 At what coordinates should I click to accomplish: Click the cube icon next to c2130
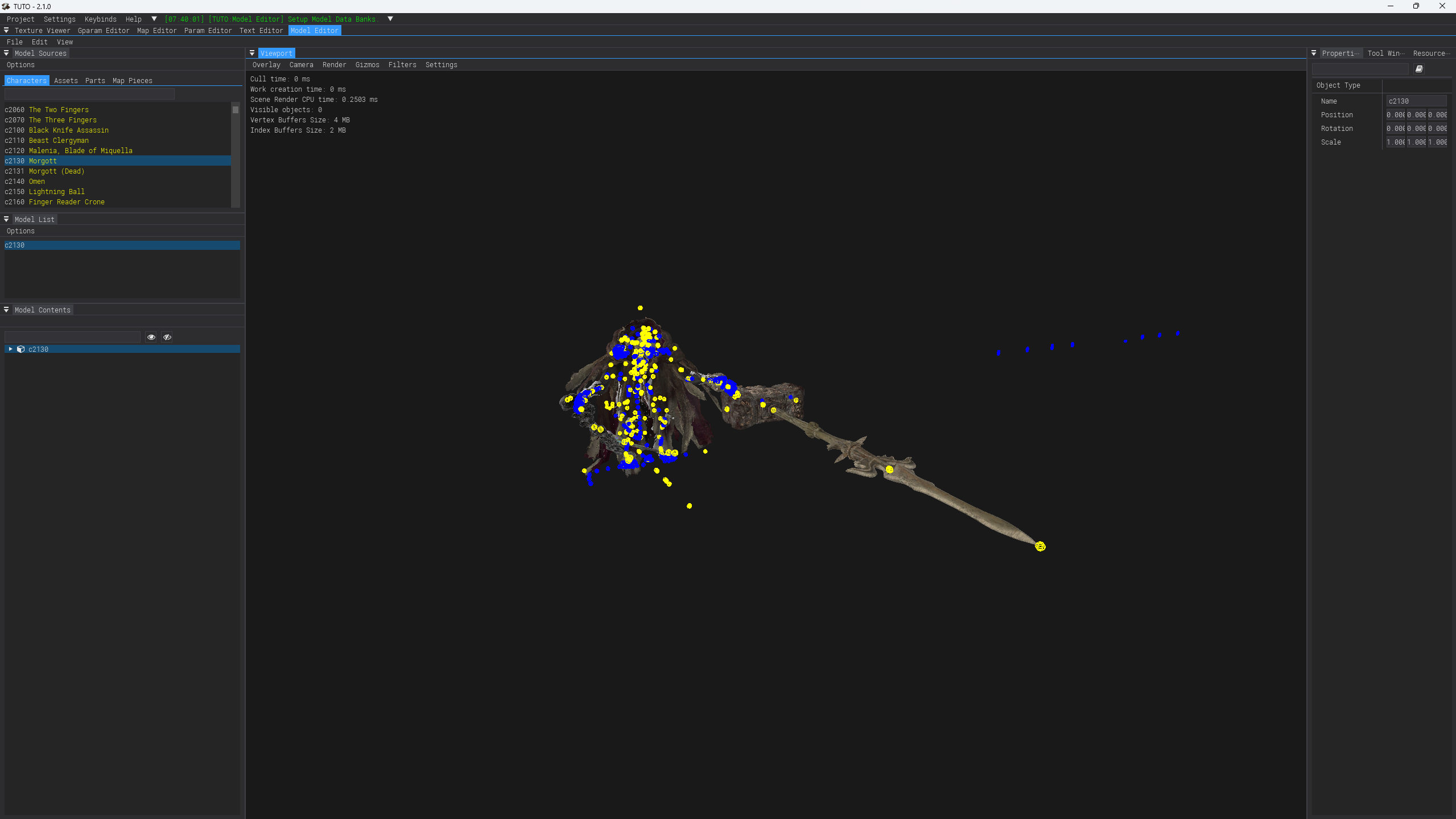pyautogui.click(x=20, y=349)
